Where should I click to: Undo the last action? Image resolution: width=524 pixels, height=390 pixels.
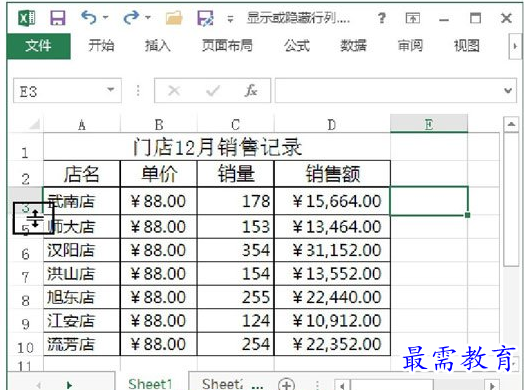pos(89,17)
